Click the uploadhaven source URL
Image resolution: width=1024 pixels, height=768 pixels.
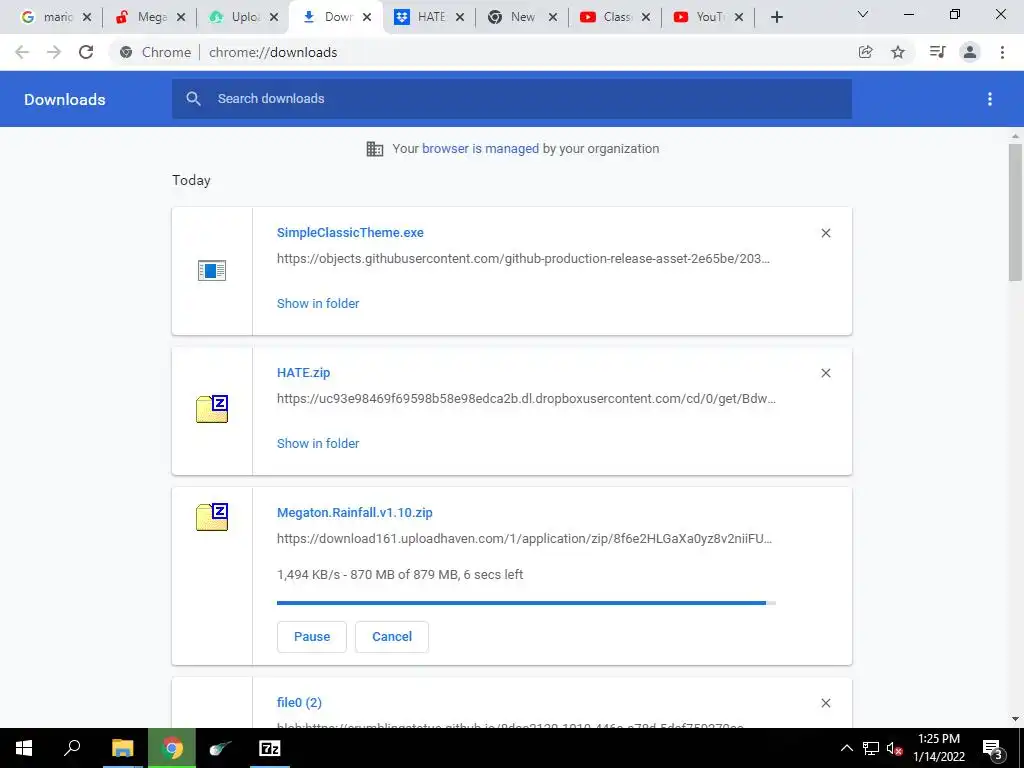click(x=524, y=539)
